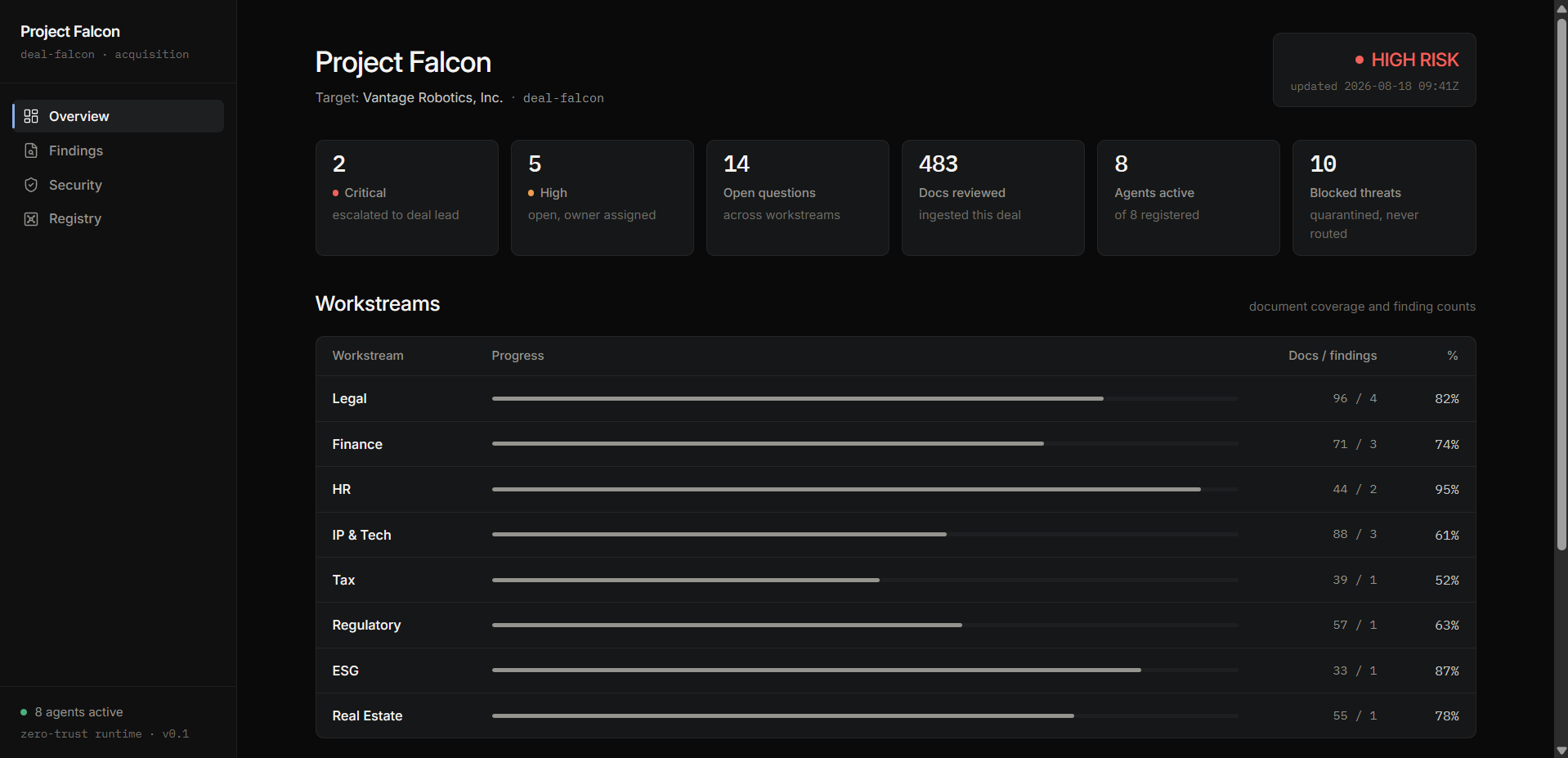Select the Docs reviewed card
The width and height of the screenshot is (1568, 758).
(992, 198)
